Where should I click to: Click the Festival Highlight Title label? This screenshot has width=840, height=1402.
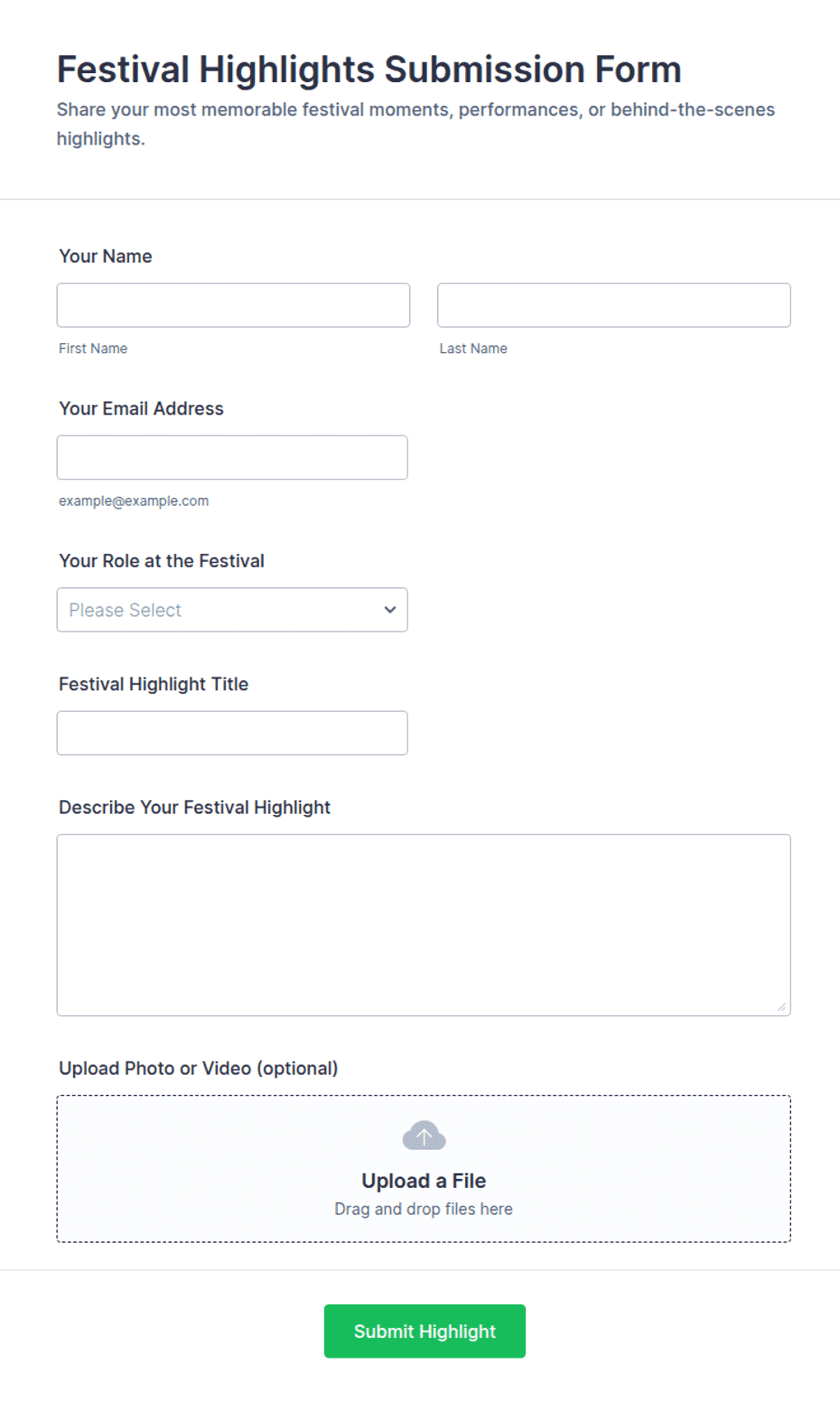(x=154, y=684)
